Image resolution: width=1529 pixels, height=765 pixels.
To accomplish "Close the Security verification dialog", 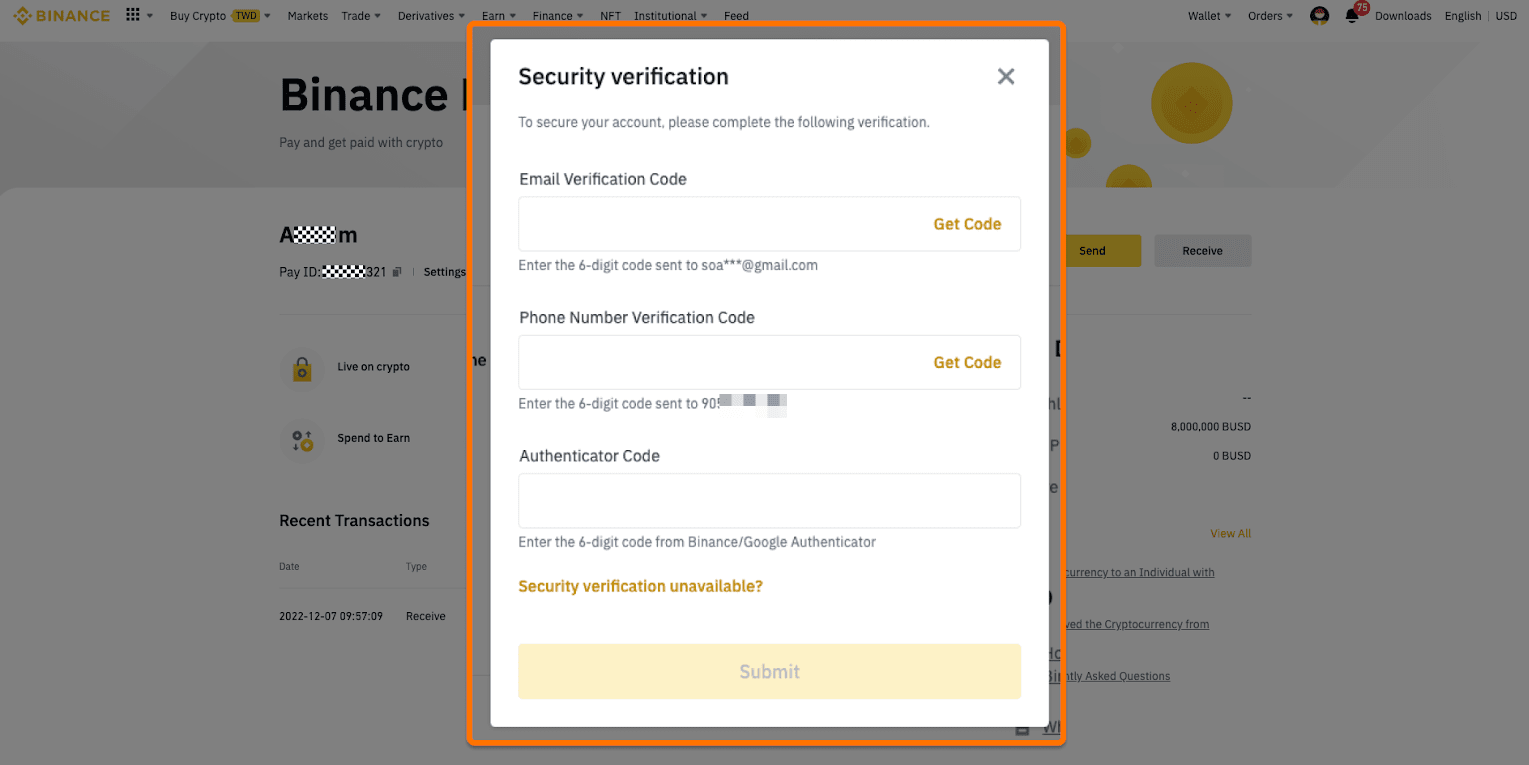I will point(1005,76).
